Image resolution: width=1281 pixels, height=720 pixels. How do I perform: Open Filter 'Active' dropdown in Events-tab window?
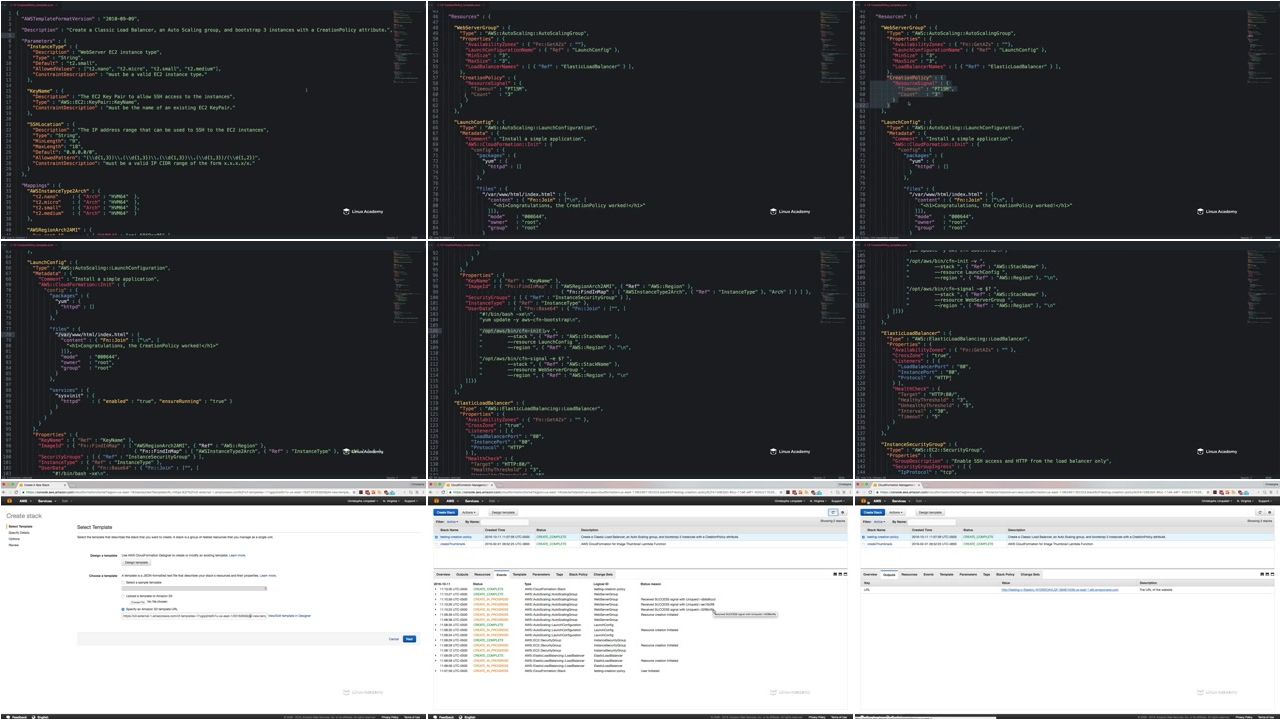click(x=452, y=522)
